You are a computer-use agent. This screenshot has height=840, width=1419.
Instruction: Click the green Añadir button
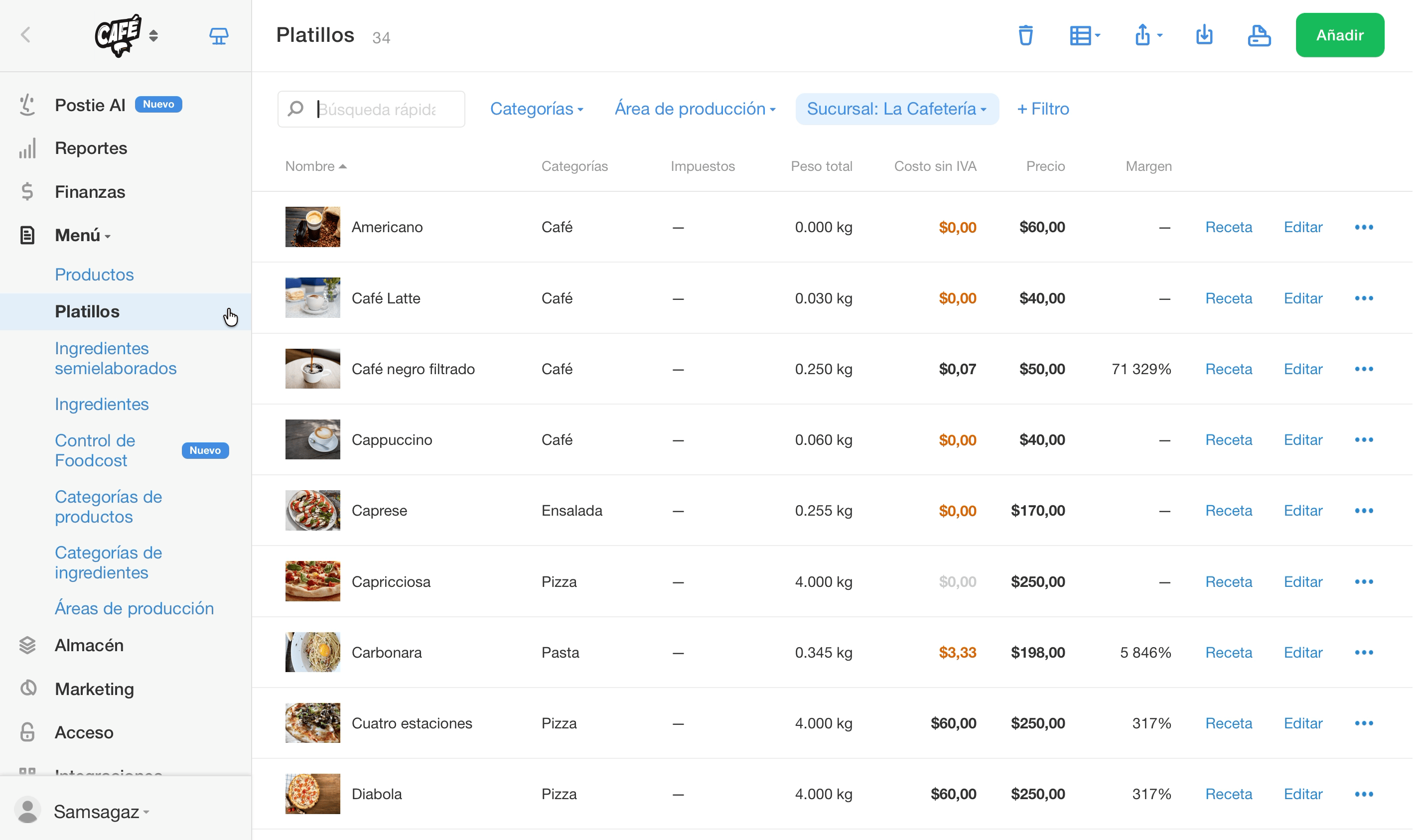[x=1340, y=35]
